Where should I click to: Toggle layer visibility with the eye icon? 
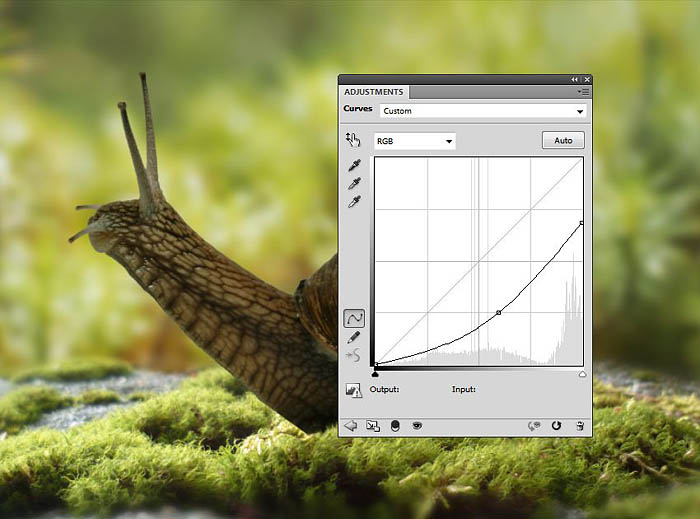pos(417,425)
